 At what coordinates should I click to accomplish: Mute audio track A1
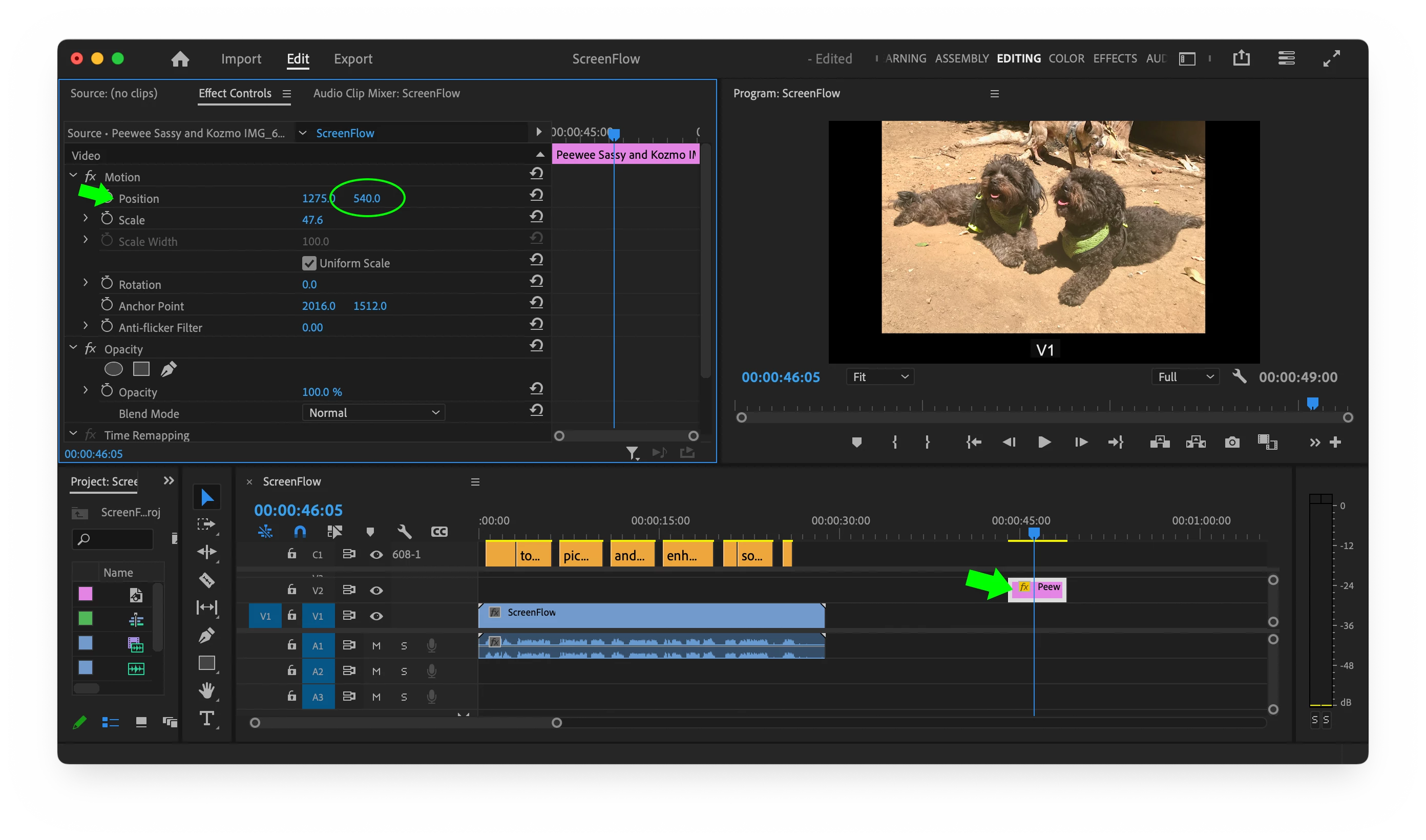(x=376, y=646)
